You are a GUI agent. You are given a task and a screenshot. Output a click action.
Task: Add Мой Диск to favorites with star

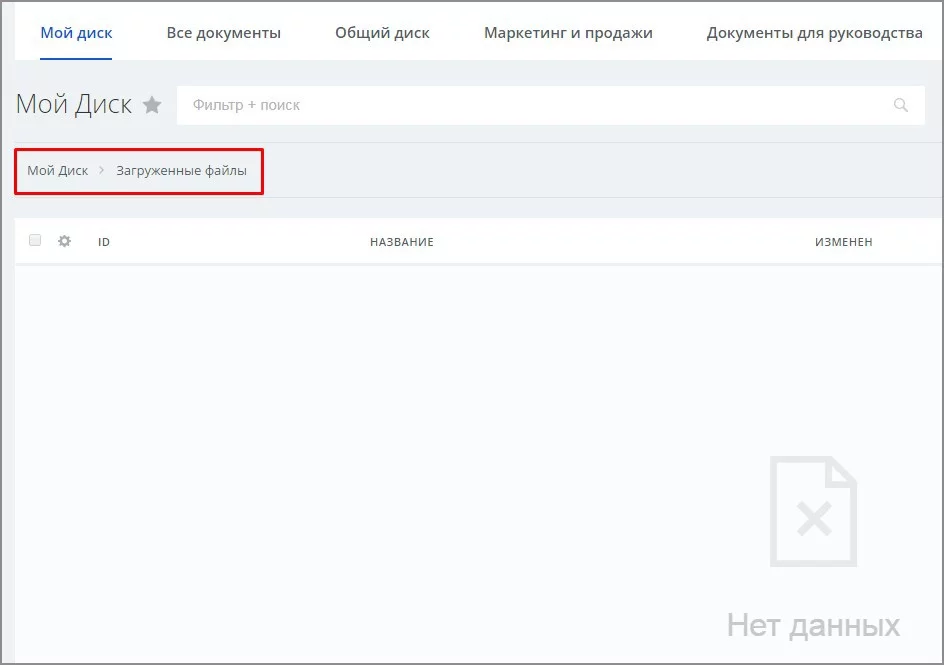pyautogui.click(x=152, y=105)
